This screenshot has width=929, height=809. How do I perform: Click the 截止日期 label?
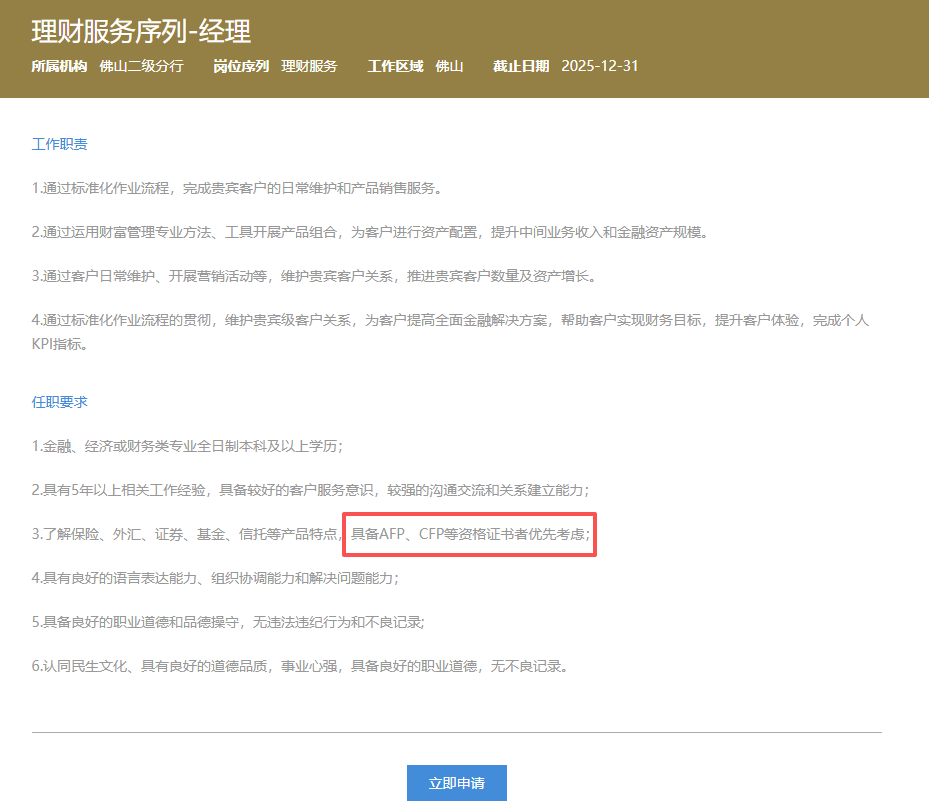(x=521, y=66)
